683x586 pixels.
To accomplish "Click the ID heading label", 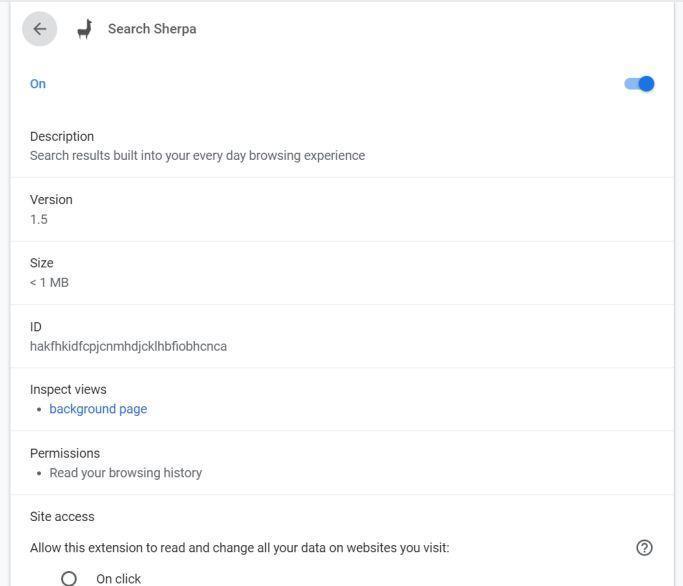I will [x=36, y=327].
